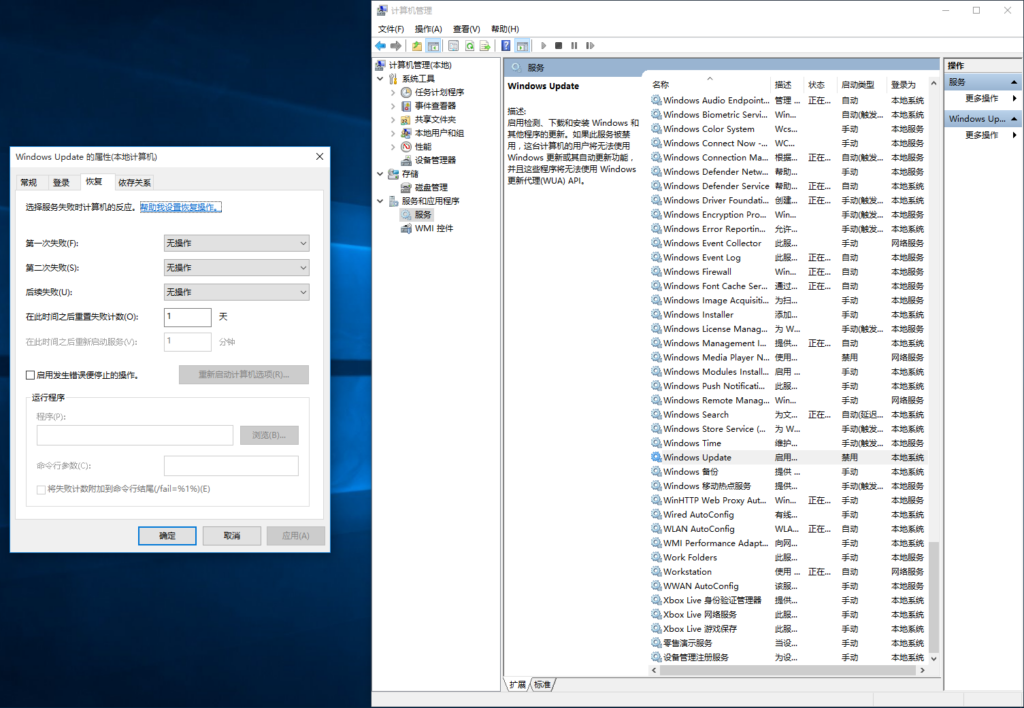Click the Export List toolbar icon
1024x708 pixels.
[x=485, y=46]
